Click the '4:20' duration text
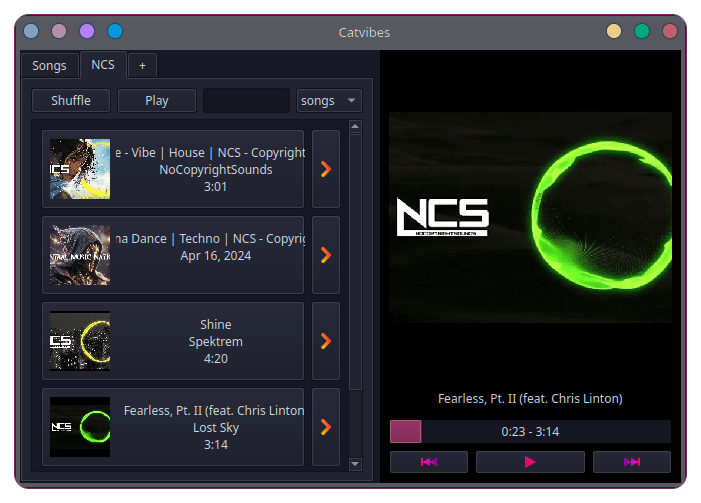701x503 pixels. (216, 359)
